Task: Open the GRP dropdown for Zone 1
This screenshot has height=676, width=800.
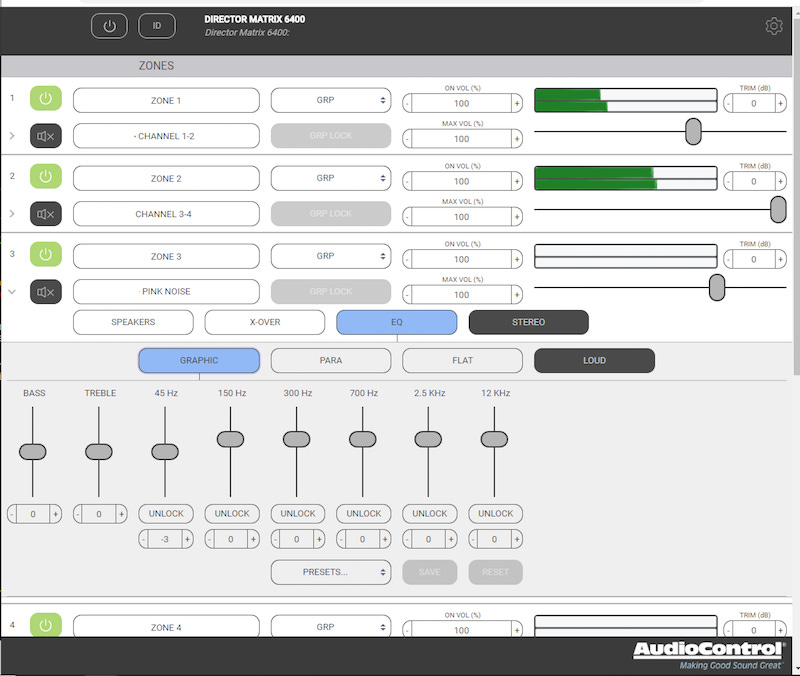Action: coord(331,100)
